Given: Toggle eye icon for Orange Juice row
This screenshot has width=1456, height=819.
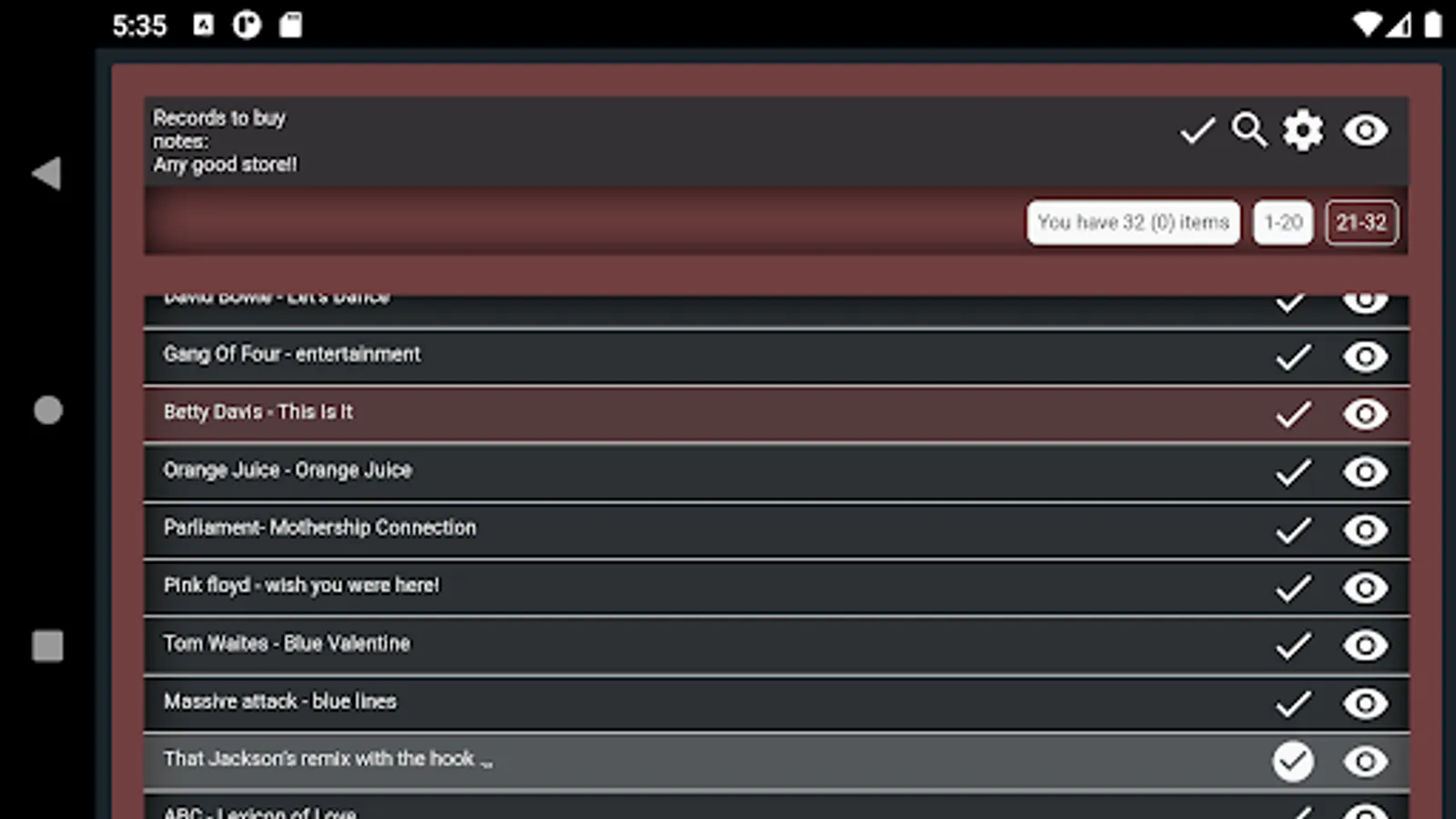Looking at the screenshot, I should pyautogui.click(x=1366, y=472).
